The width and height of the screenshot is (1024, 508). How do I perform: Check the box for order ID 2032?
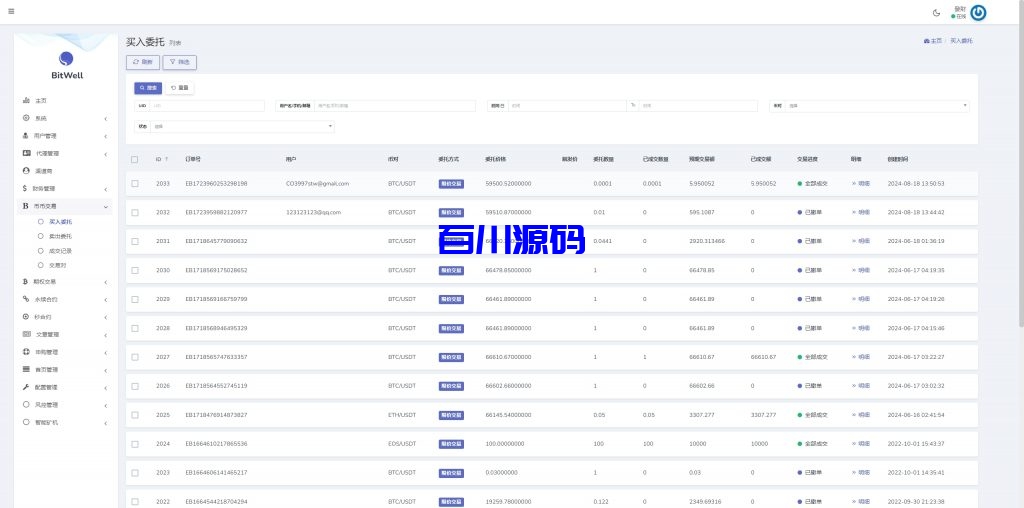coord(135,212)
